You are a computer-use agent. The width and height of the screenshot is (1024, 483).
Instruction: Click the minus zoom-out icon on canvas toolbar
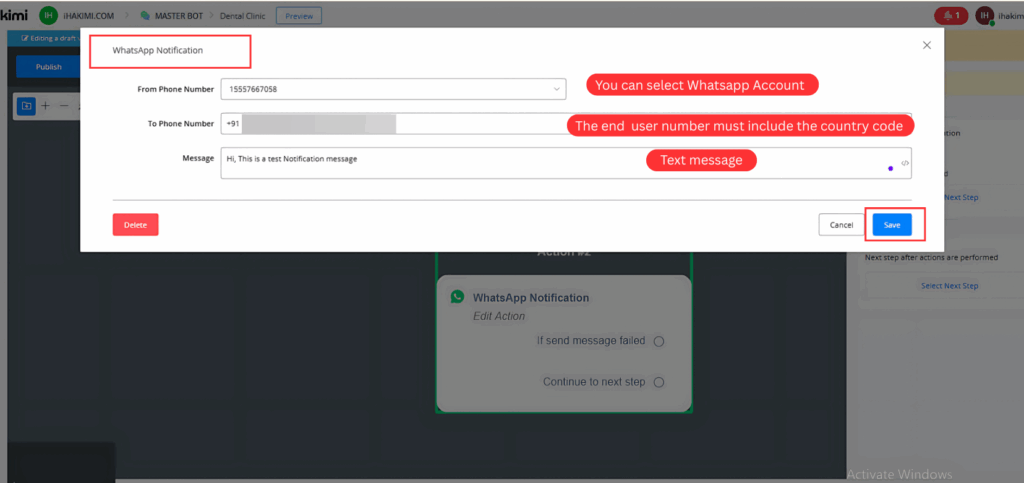[64, 105]
